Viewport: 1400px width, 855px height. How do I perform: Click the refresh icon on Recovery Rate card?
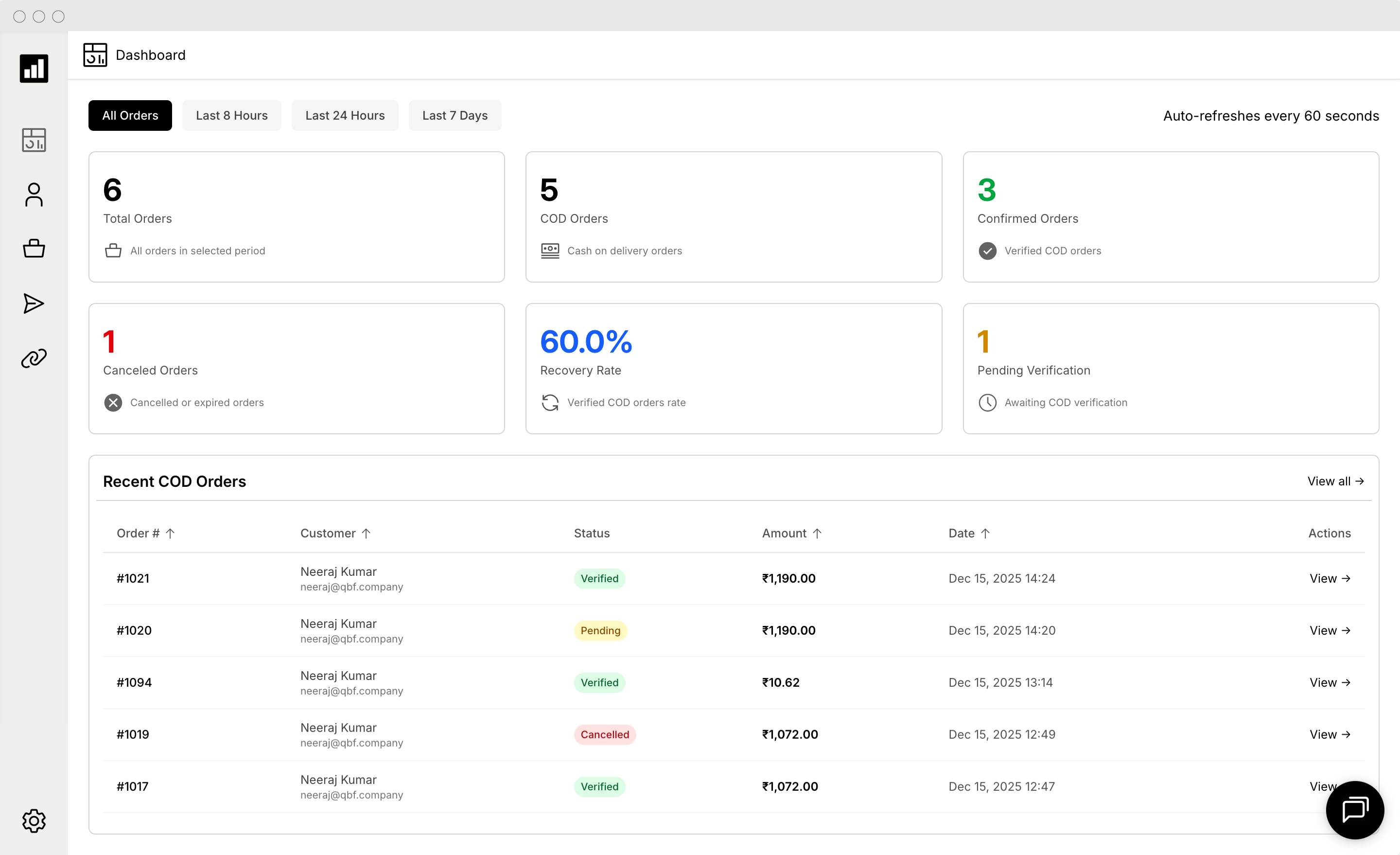click(549, 403)
